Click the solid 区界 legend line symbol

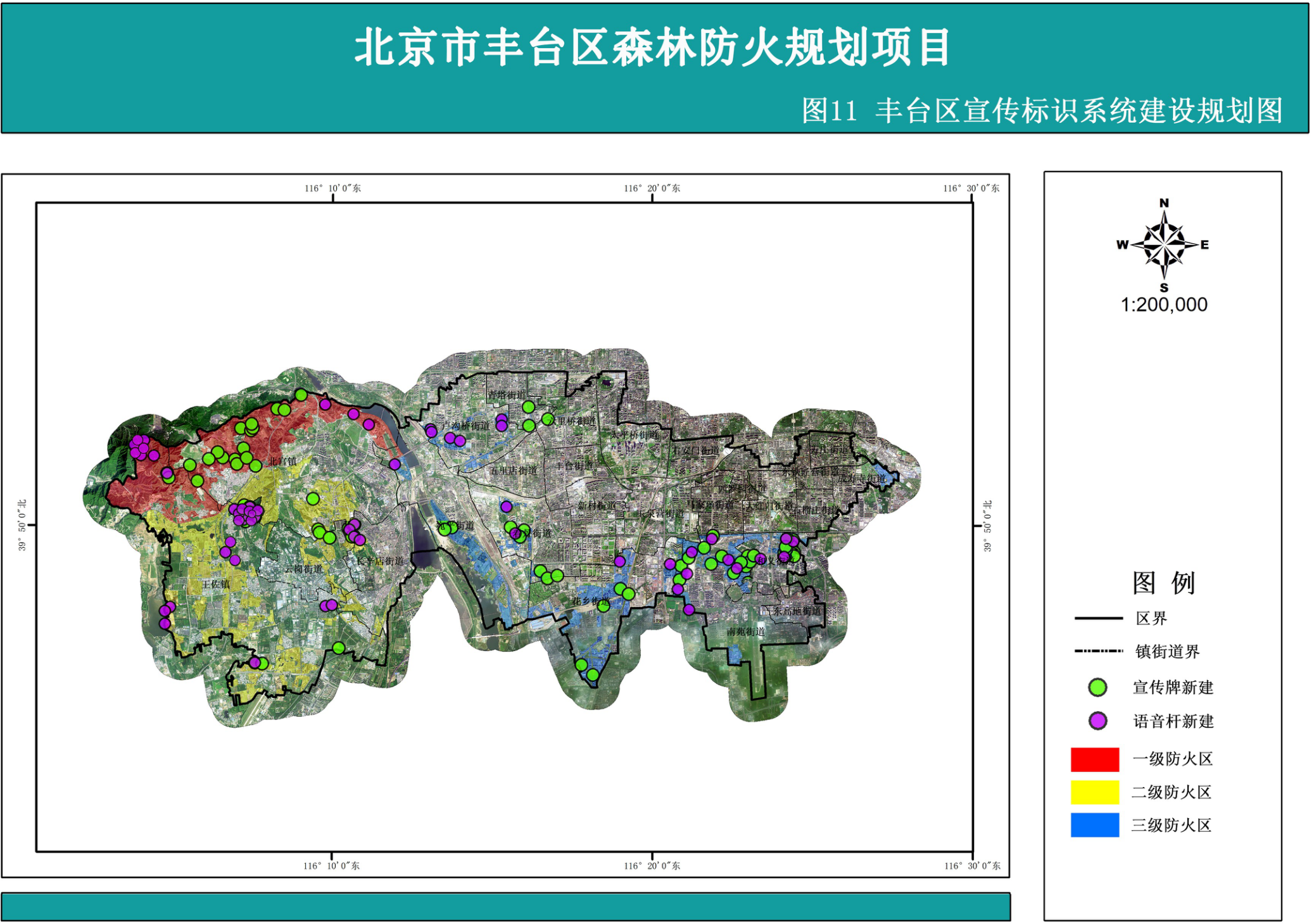(1099, 618)
